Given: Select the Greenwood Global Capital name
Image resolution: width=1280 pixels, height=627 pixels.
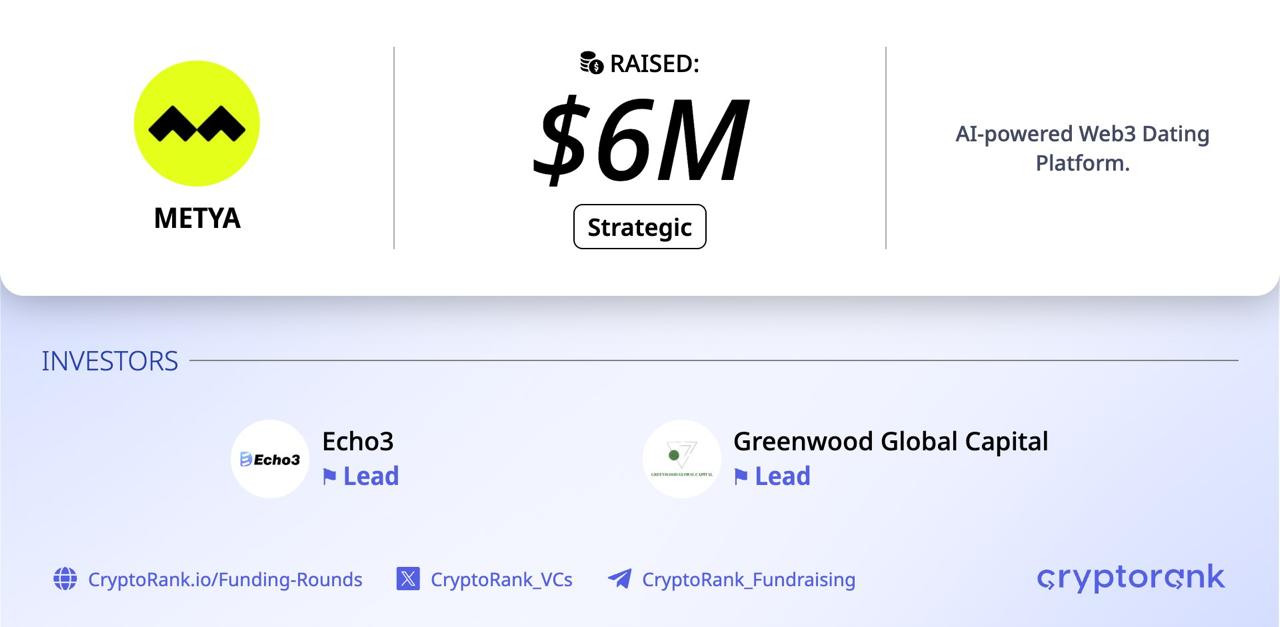Looking at the screenshot, I should pos(890,441).
